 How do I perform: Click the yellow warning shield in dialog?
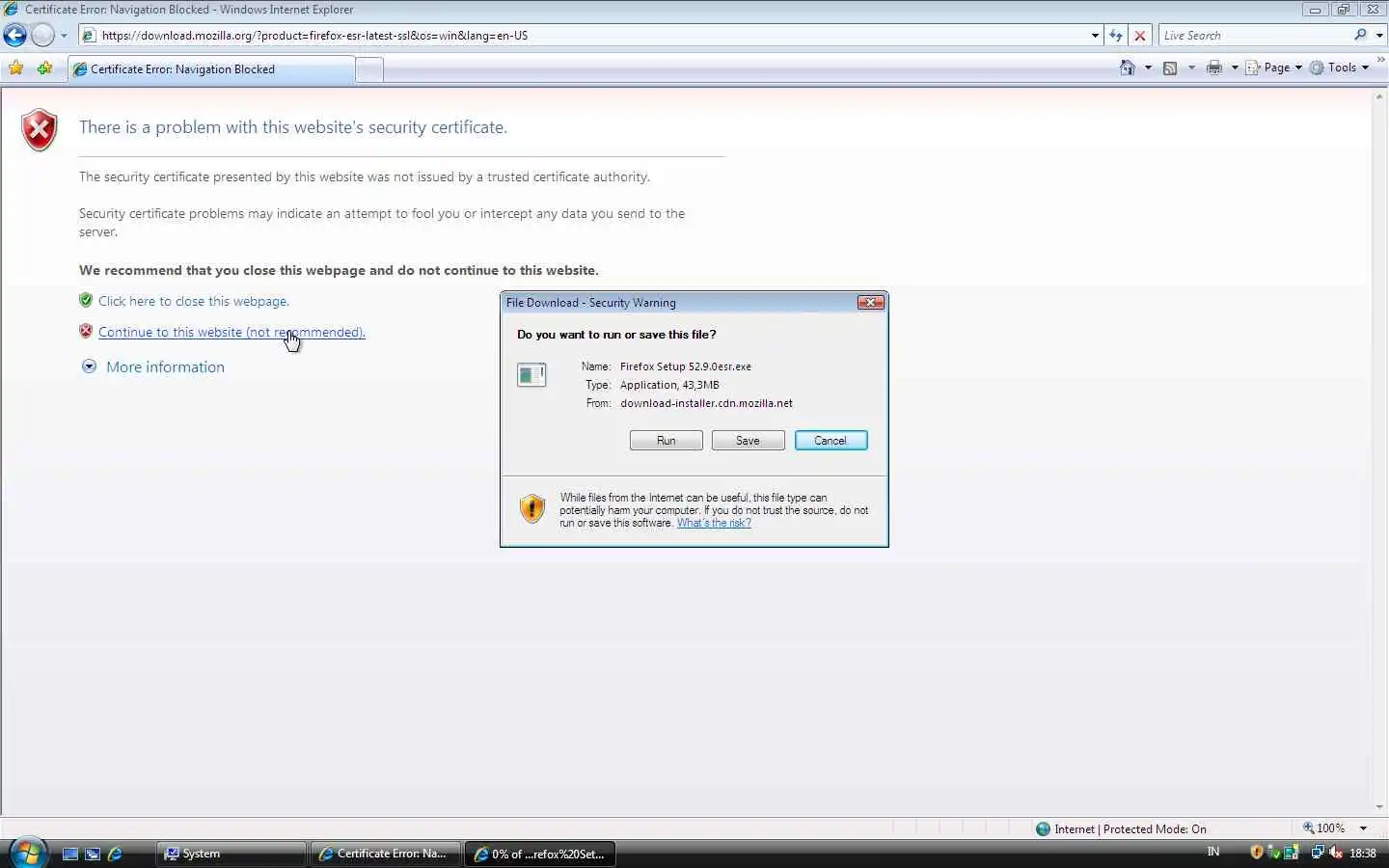click(x=532, y=508)
